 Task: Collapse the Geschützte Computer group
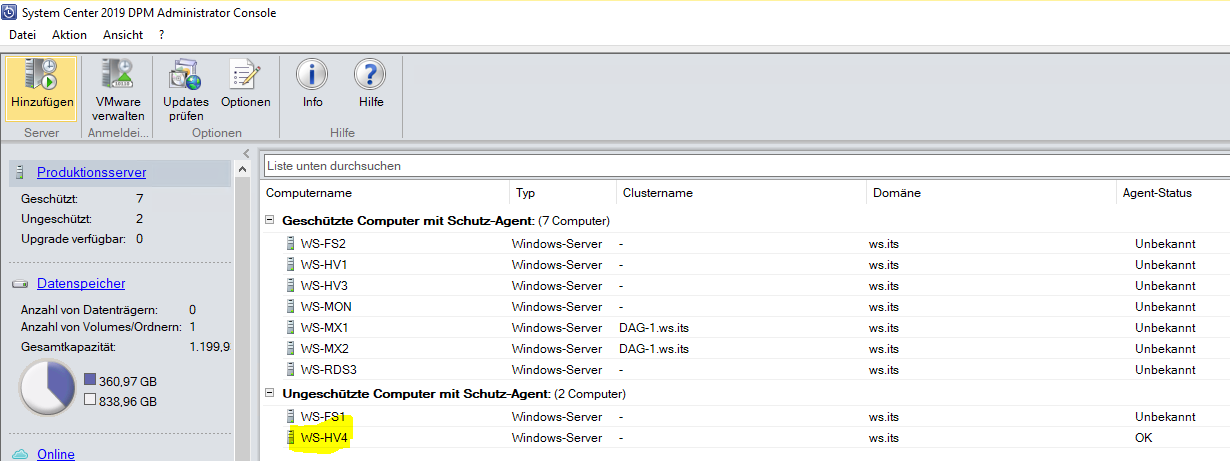[269, 220]
